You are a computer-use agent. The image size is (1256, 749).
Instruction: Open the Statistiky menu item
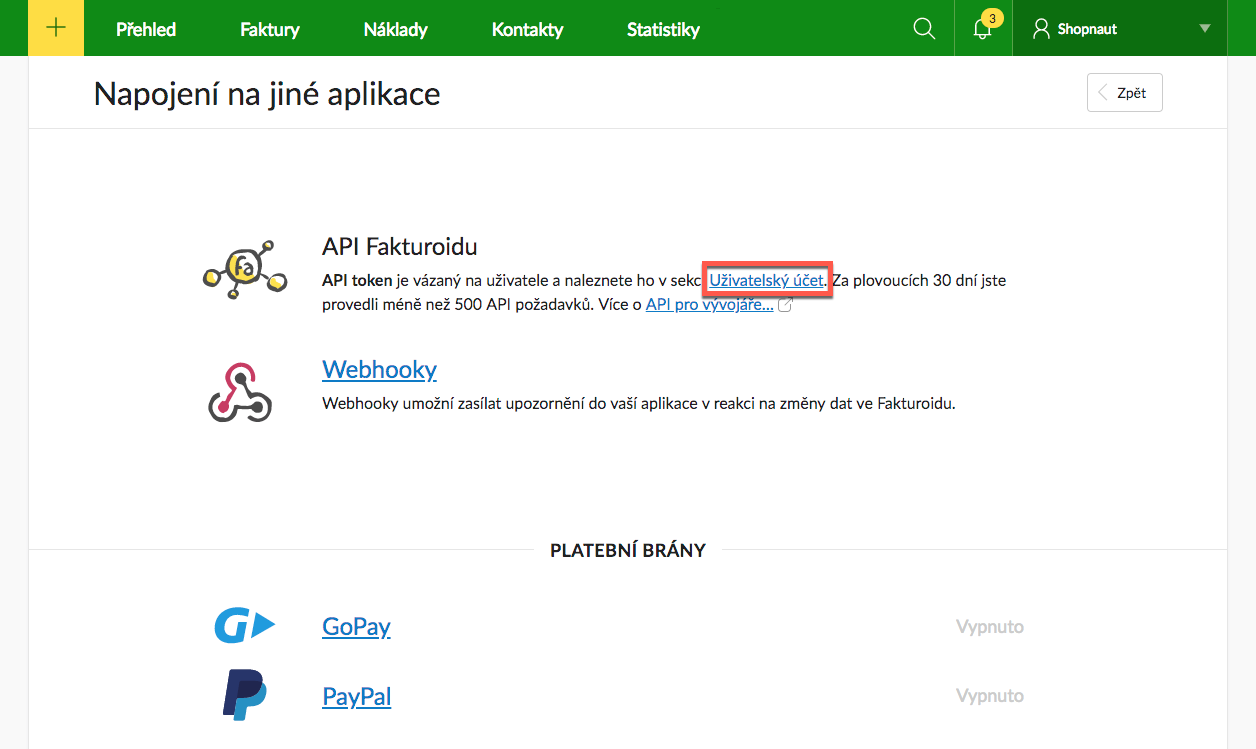click(663, 29)
